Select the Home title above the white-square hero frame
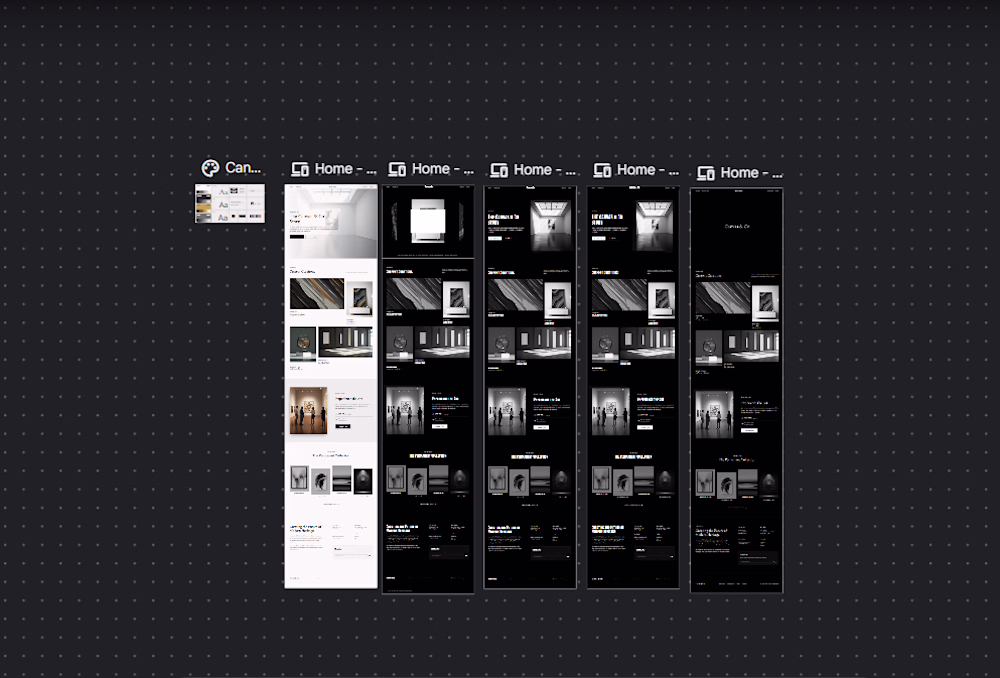This screenshot has width=1000, height=678. click(443, 169)
